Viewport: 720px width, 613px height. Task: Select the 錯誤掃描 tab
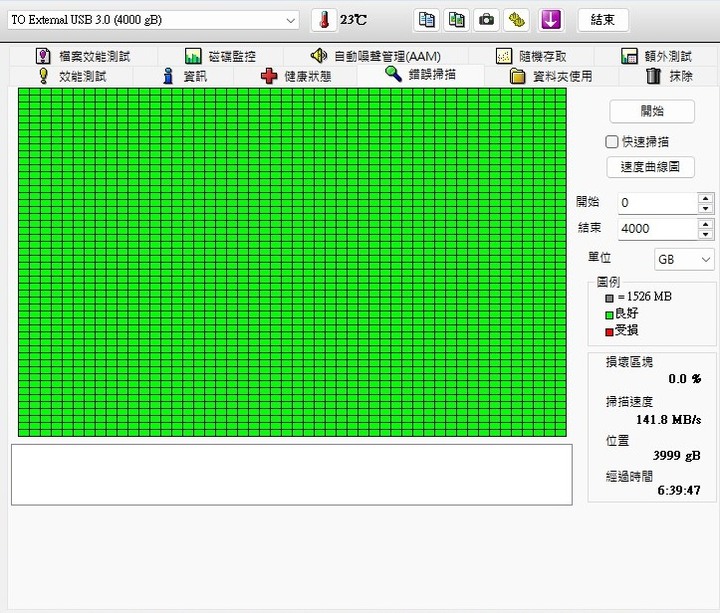(420, 74)
